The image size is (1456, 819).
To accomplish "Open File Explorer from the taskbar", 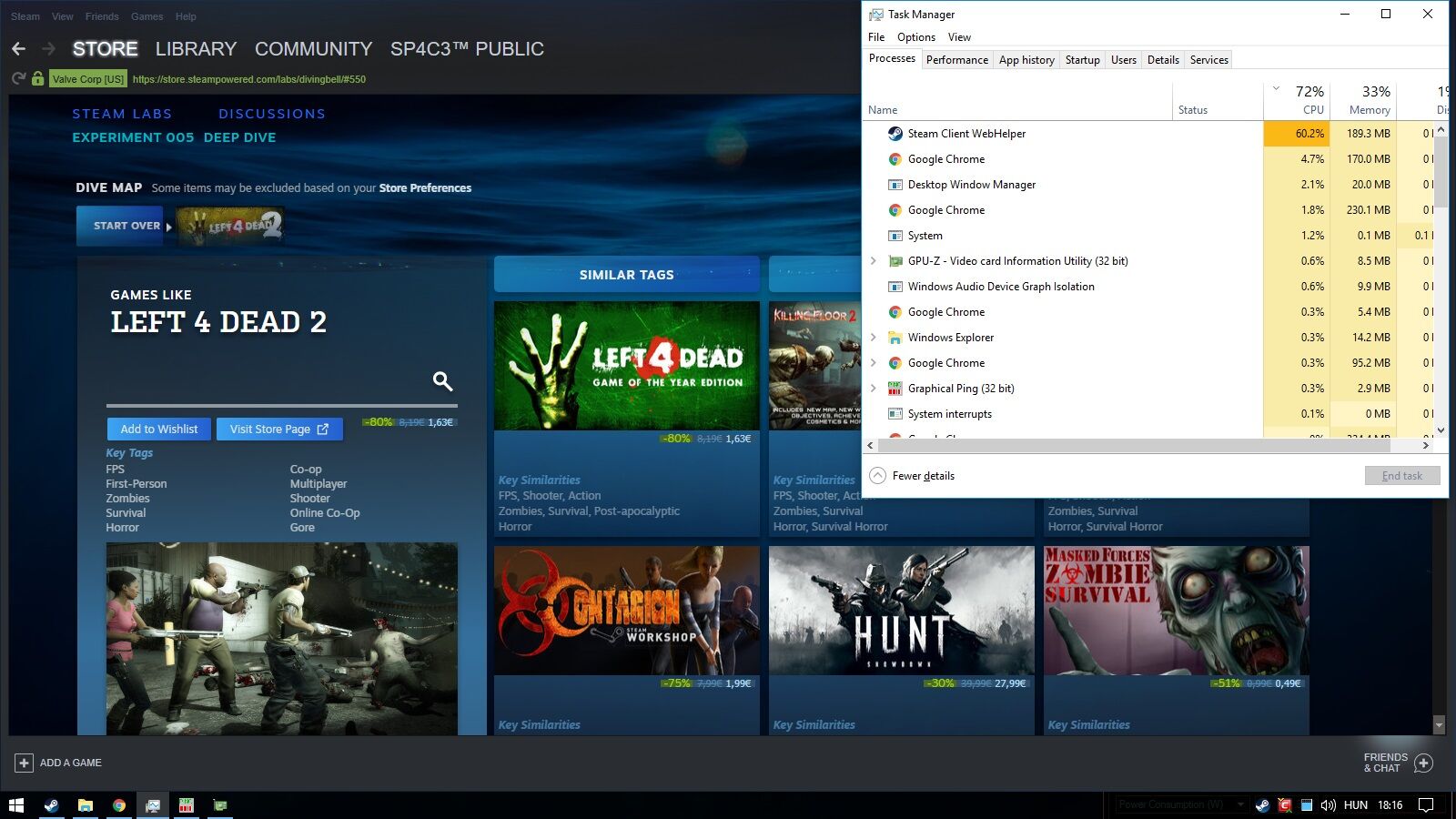I will [x=86, y=805].
